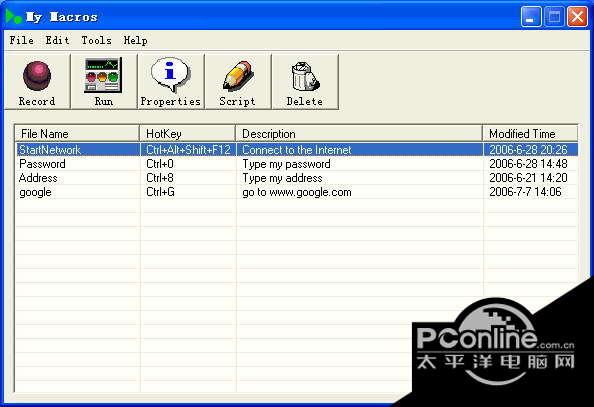The width and height of the screenshot is (594, 407).
Task: Open macro Properties from the toolbar
Action: coord(170,81)
